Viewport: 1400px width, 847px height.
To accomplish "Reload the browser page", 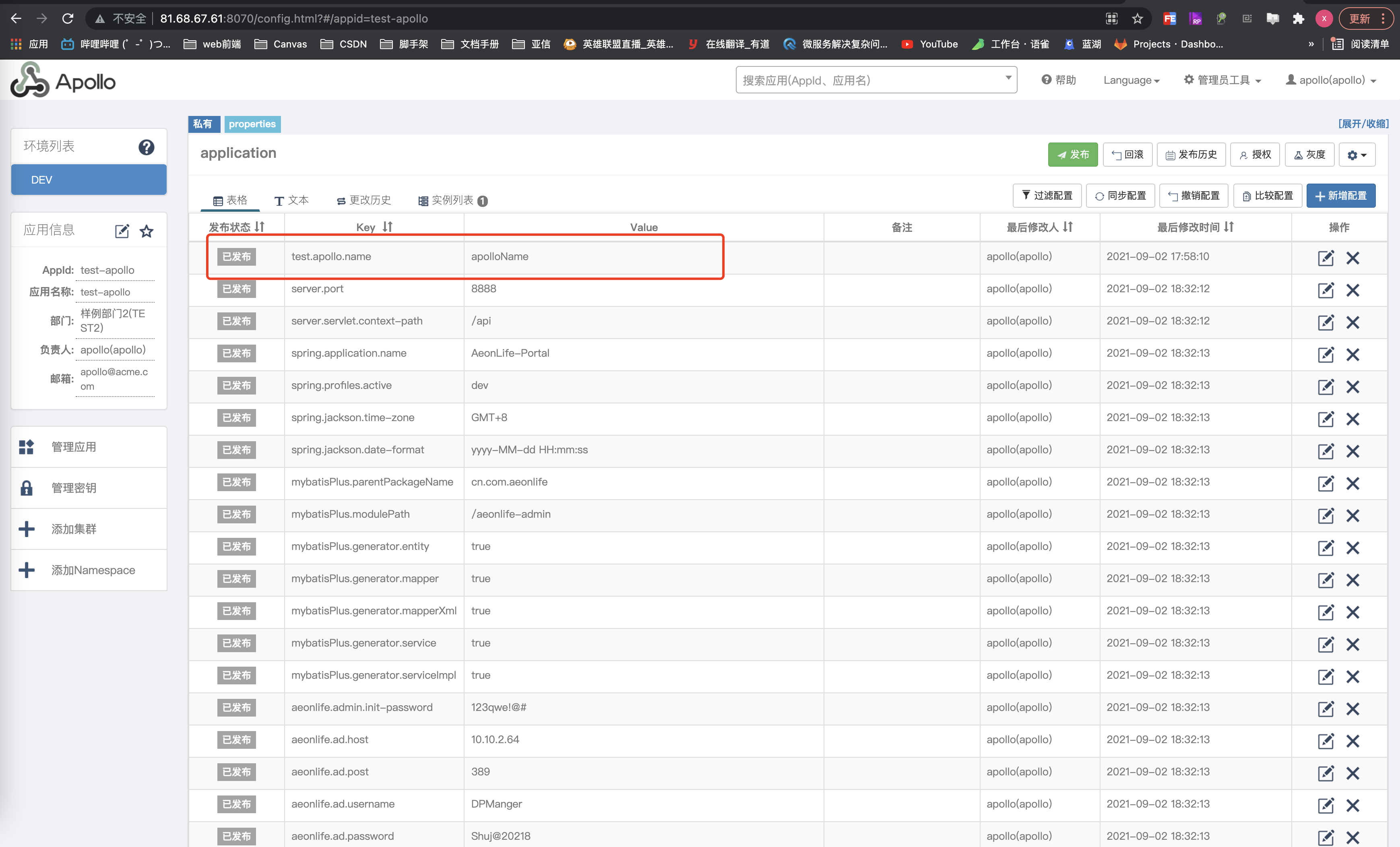I will click(68, 19).
